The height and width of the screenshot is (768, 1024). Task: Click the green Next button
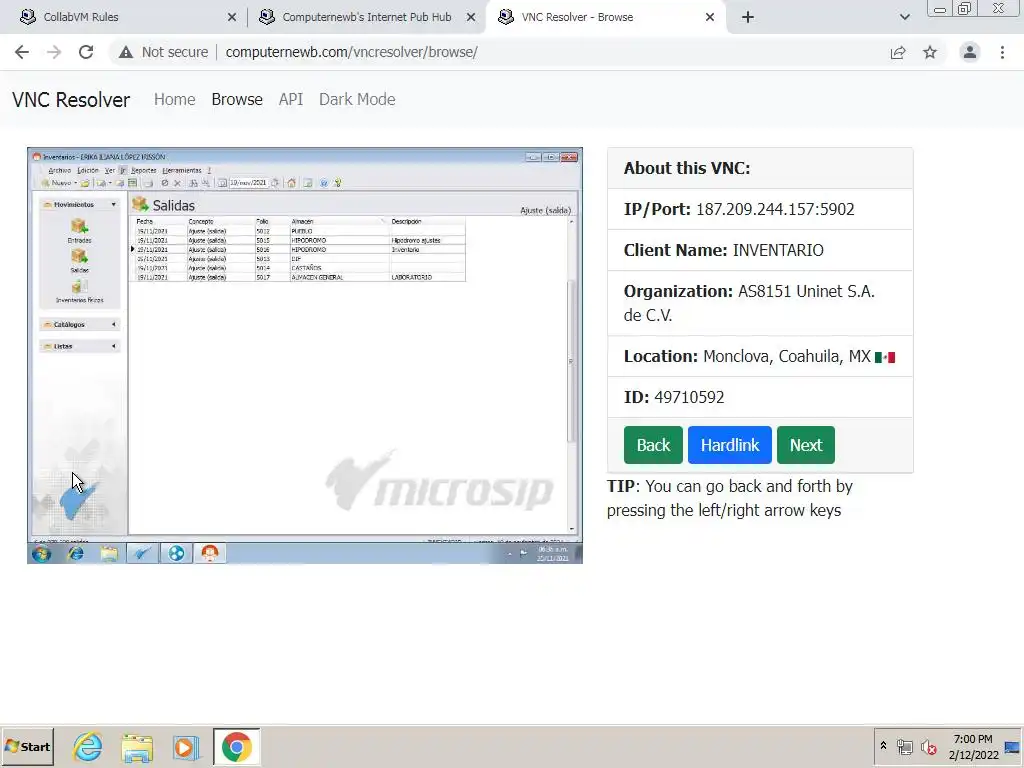pyautogui.click(x=806, y=445)
